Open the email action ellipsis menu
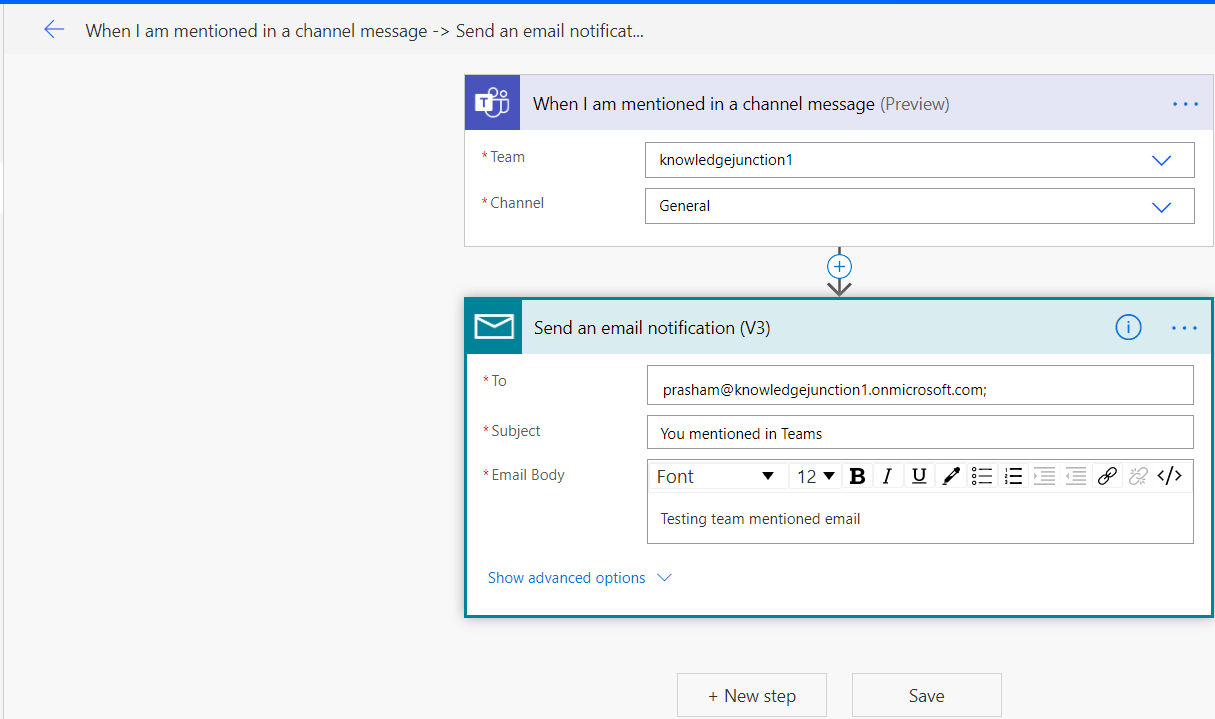 (1184, 328)
